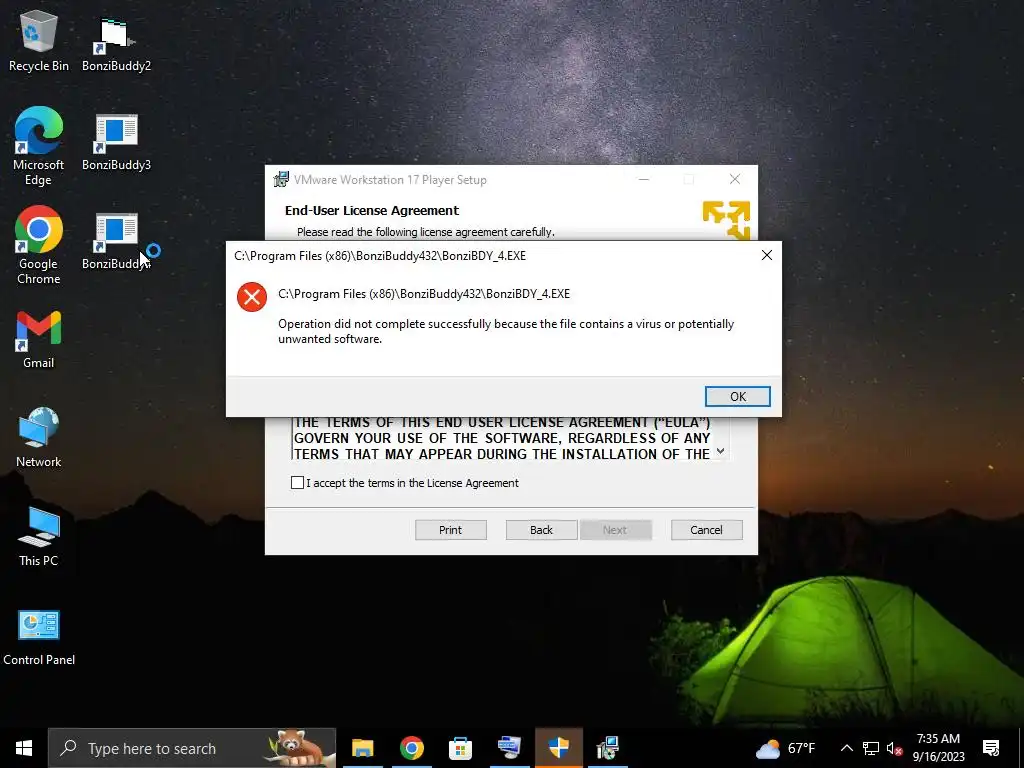Select the Network desktop icon

[x=39, y=438]
